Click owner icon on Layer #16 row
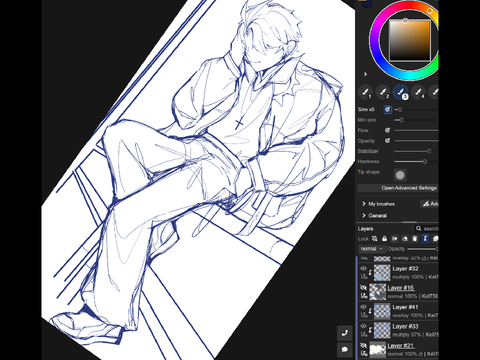This screenshot has width=480, height=360. pyautogui.click(x=364, y=296)
